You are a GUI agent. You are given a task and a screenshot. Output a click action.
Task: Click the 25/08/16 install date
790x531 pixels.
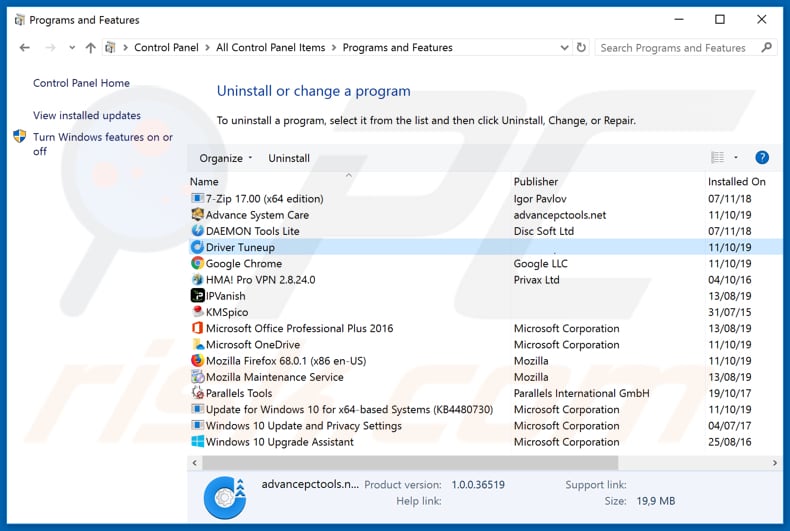[729, 442]
